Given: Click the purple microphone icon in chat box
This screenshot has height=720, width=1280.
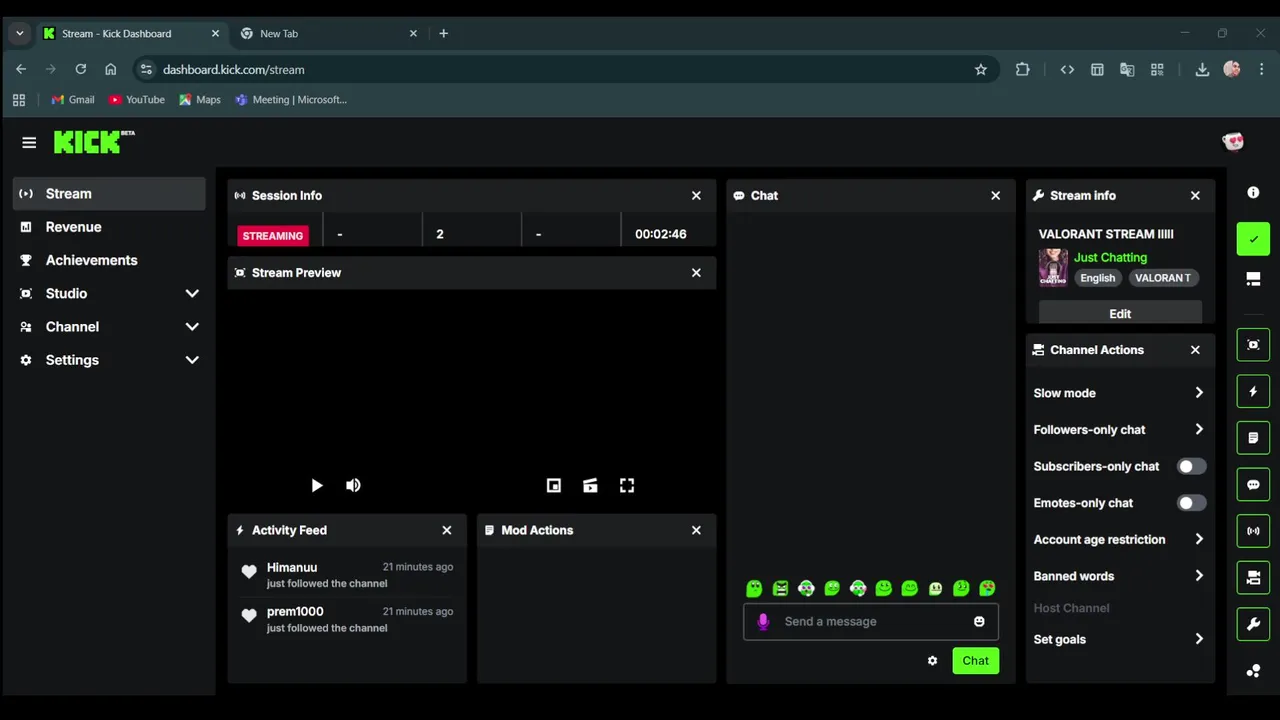Looking at the screenshot, I should coord(763,621).
